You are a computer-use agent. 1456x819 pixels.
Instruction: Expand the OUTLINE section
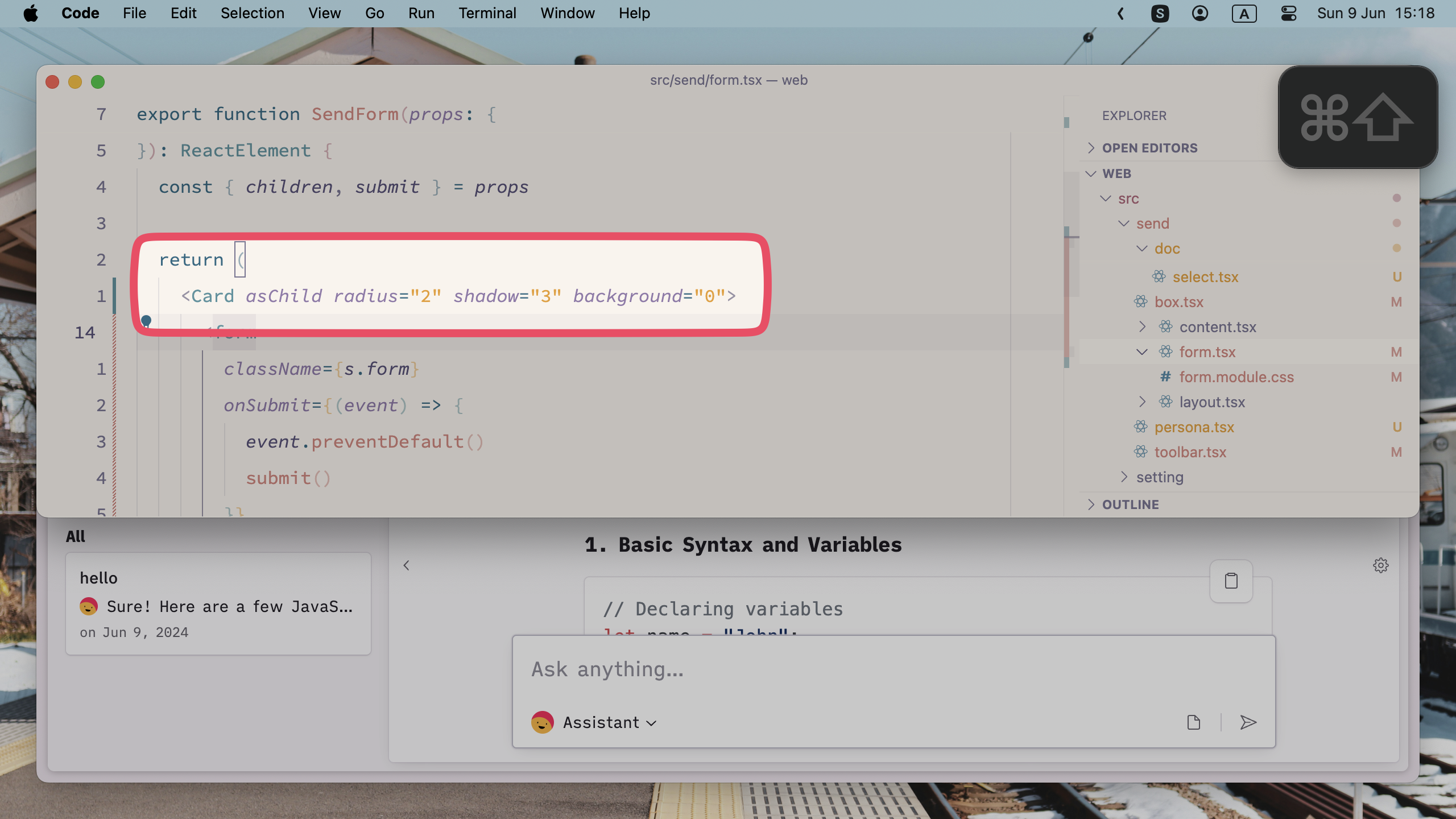1090,504
